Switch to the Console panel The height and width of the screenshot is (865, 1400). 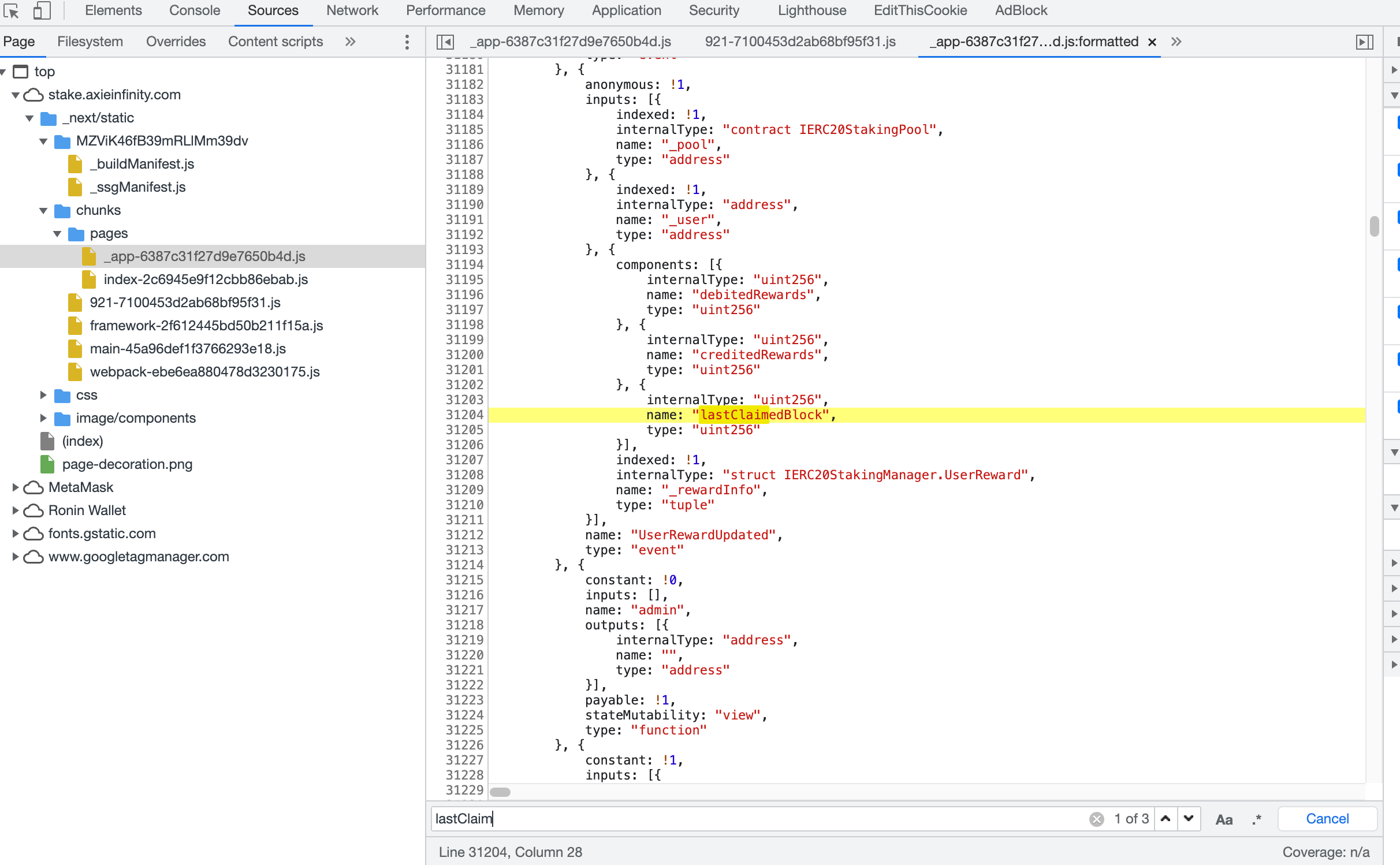coord(195,10)
